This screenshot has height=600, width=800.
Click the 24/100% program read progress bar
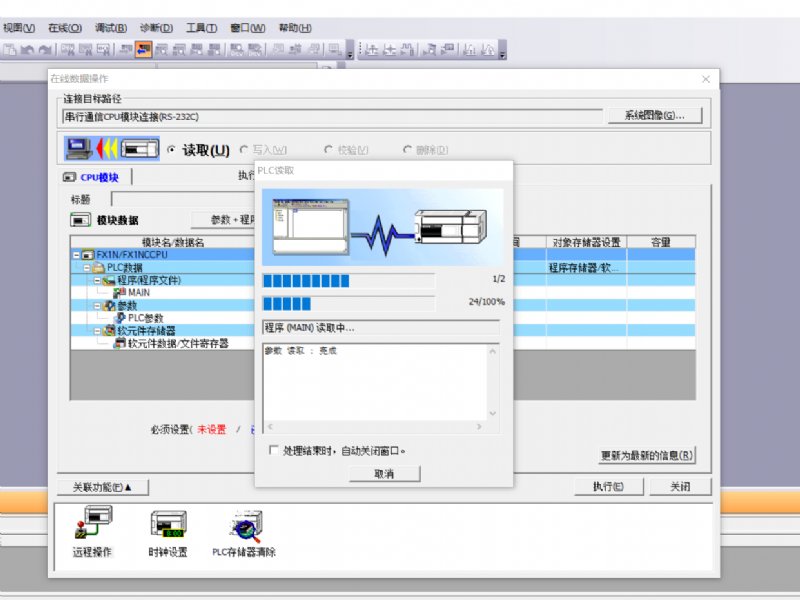pos(348,303)
